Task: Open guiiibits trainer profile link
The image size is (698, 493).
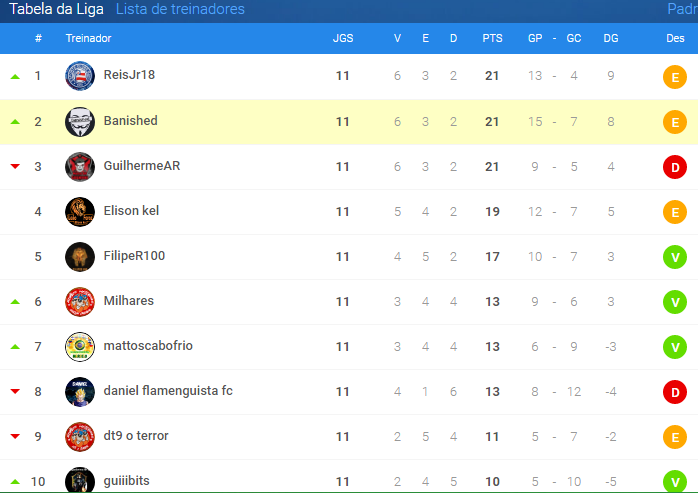Action: pos(126,481)
